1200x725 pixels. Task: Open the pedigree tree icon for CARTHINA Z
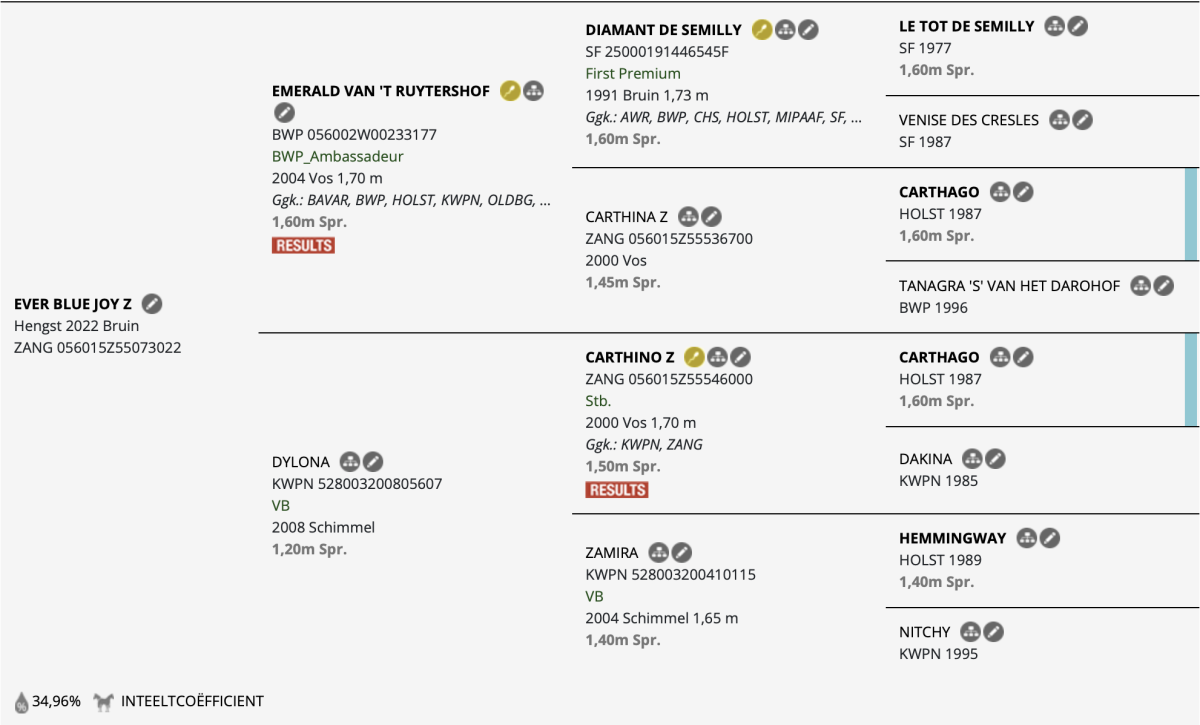pos(687,217)
